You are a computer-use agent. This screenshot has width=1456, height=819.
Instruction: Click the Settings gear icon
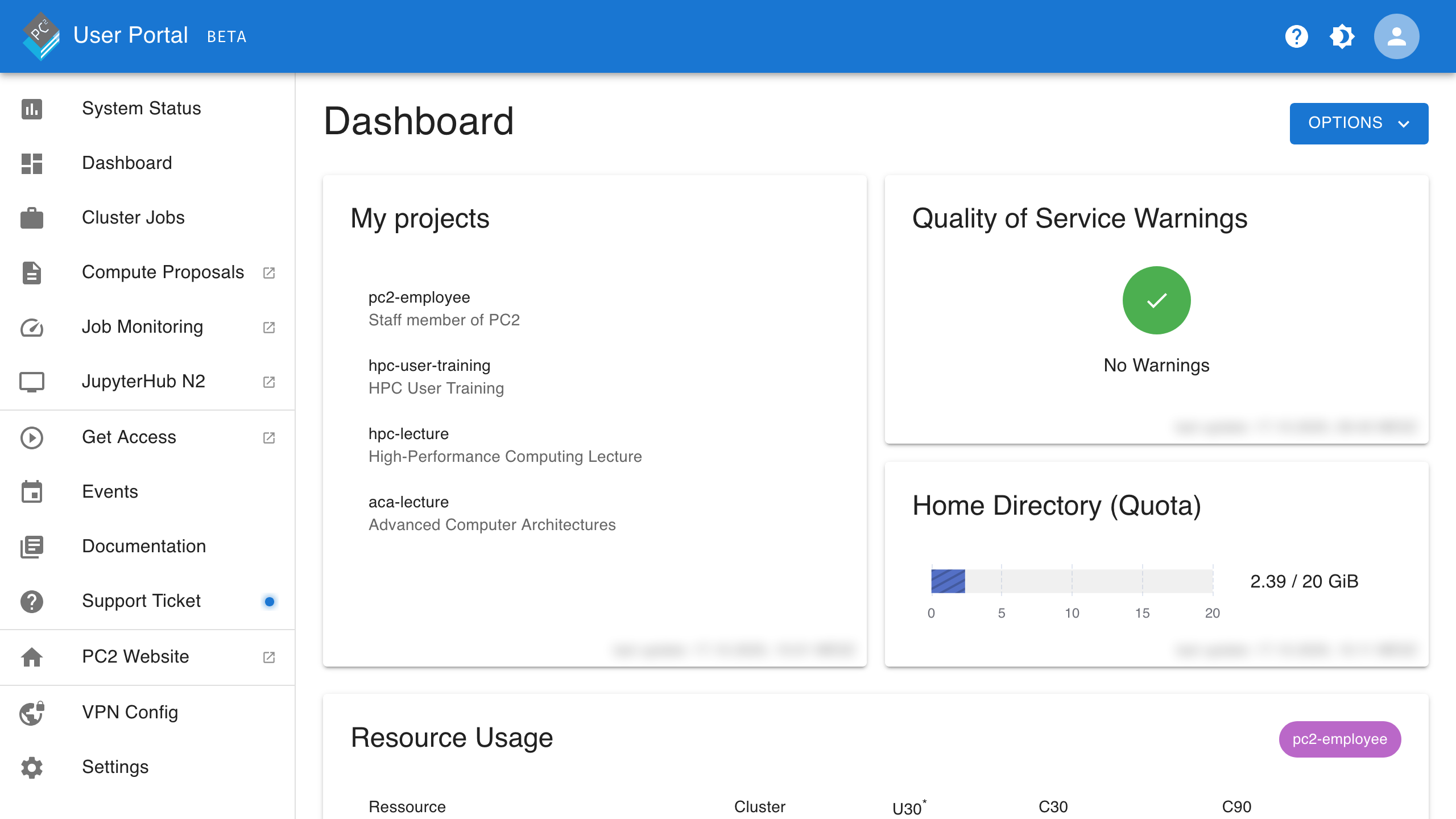pos(32,767)
